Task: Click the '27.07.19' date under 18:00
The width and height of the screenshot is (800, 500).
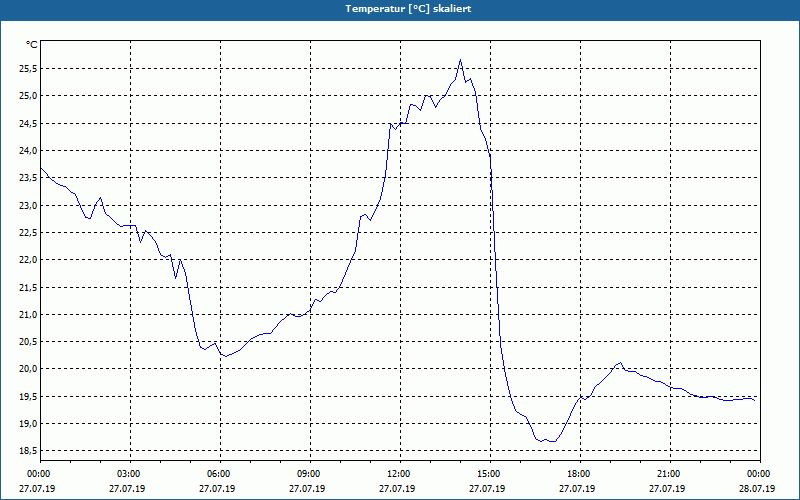Action: point(577,488)
